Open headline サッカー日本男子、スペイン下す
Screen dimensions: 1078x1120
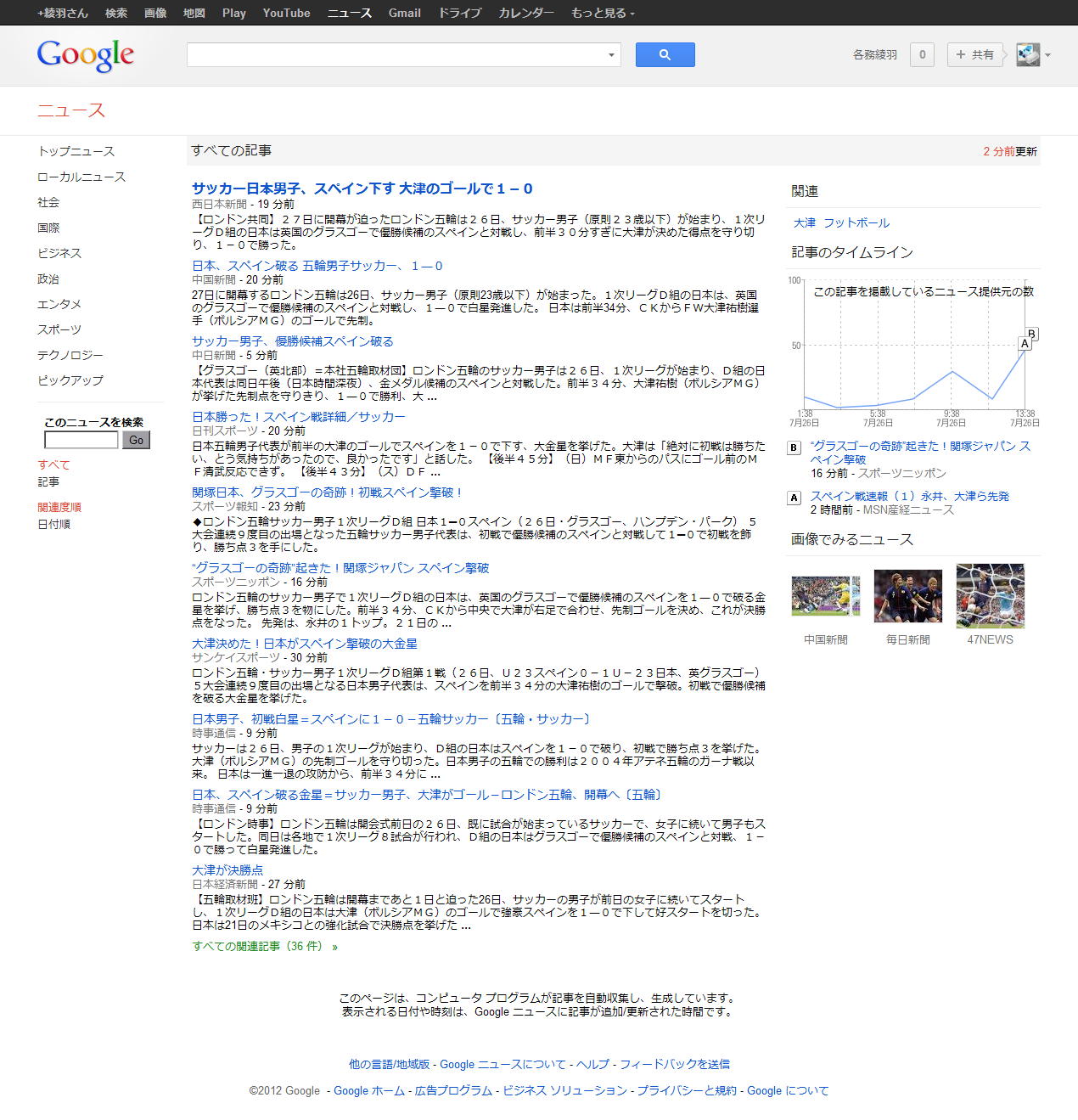click(362, 189)
